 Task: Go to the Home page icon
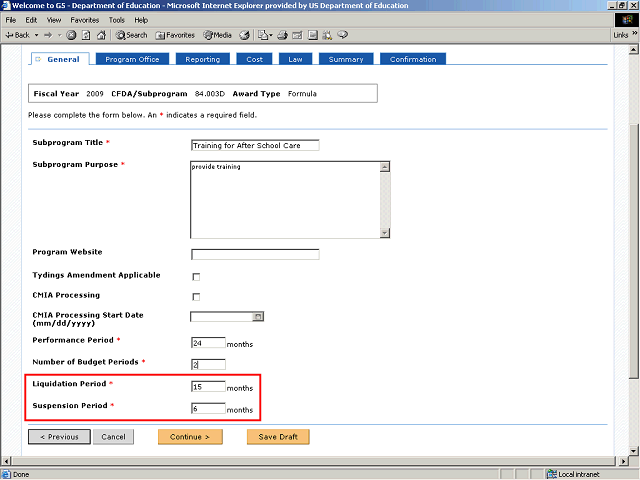101,36
